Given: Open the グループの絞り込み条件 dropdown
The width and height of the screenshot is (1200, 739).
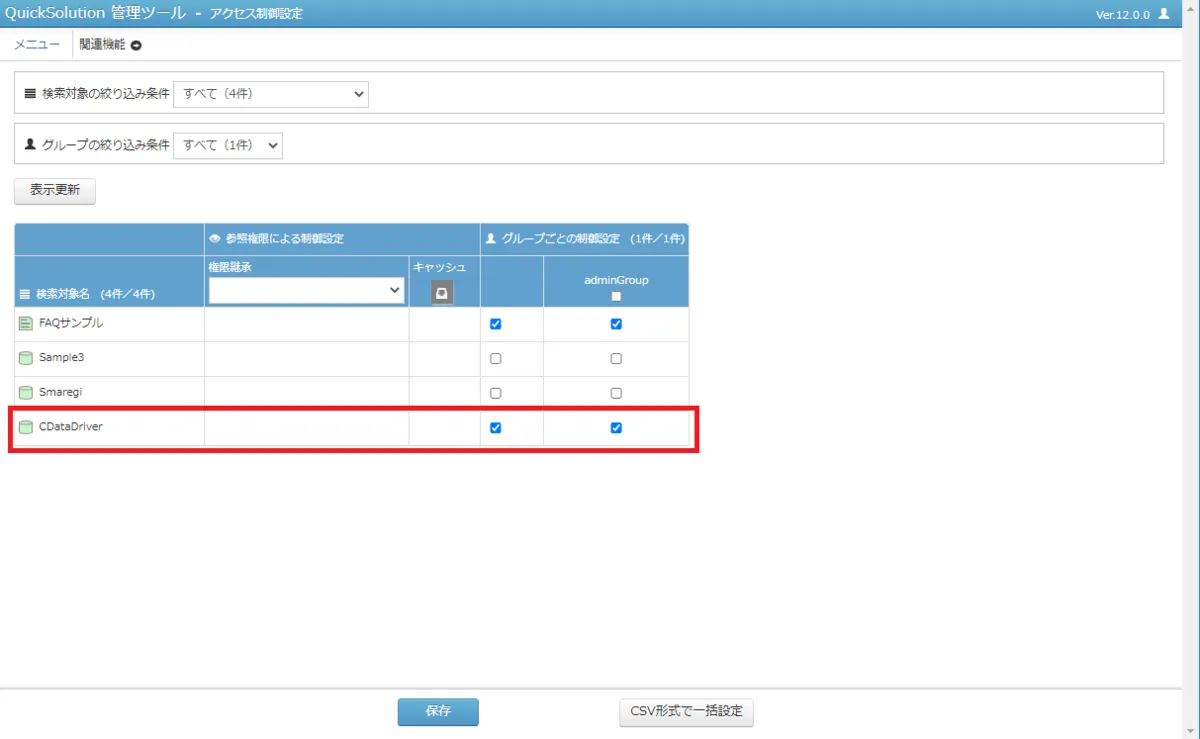Looking at the screenshot, I should coord(228,145).
